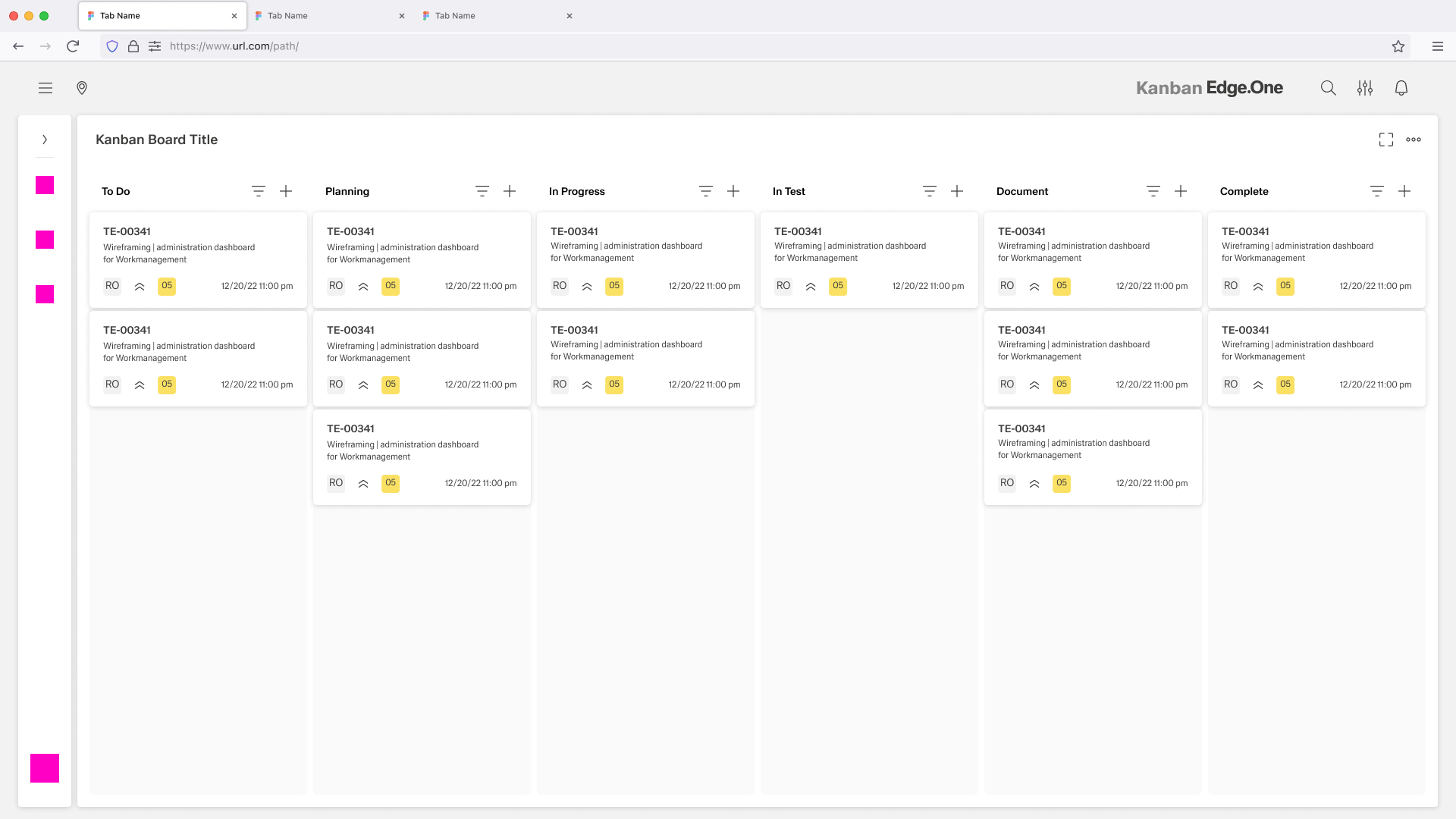This screenshot has width=1456, height=819.
Task: Click the RO assignee avatar on the top To Do card
Action: click(111, 286)
